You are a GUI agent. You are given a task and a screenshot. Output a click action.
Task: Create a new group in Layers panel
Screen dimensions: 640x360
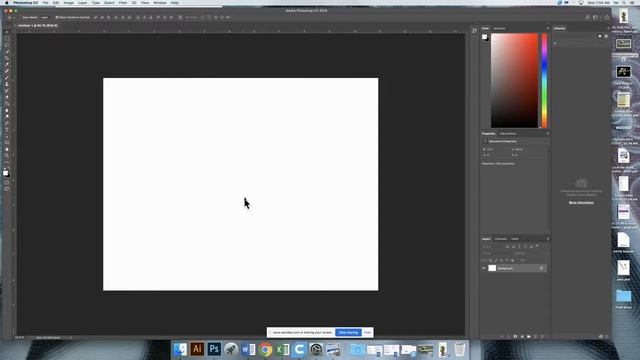(529, 336)
